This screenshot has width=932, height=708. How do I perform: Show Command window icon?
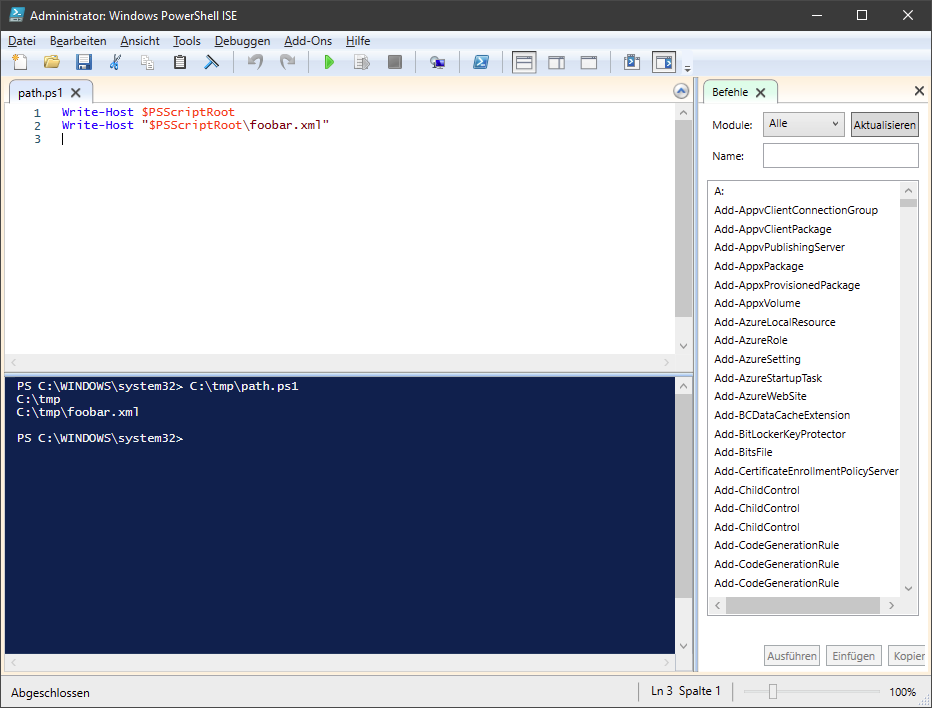632,62
